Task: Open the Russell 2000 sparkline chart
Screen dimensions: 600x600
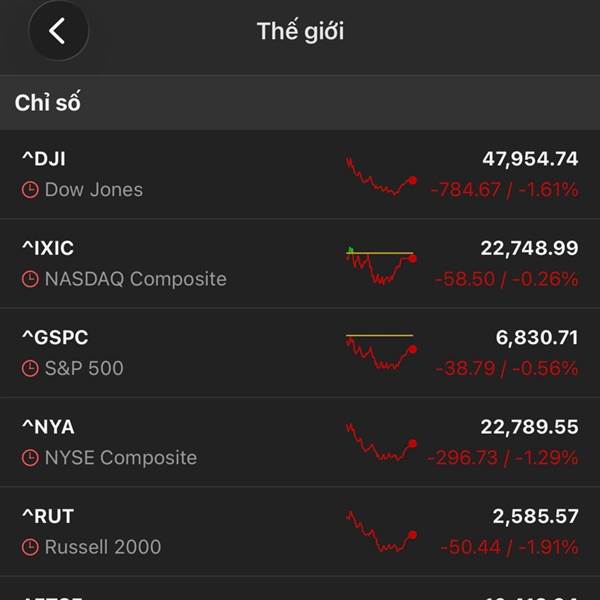Action: click(x=381, y=531)
